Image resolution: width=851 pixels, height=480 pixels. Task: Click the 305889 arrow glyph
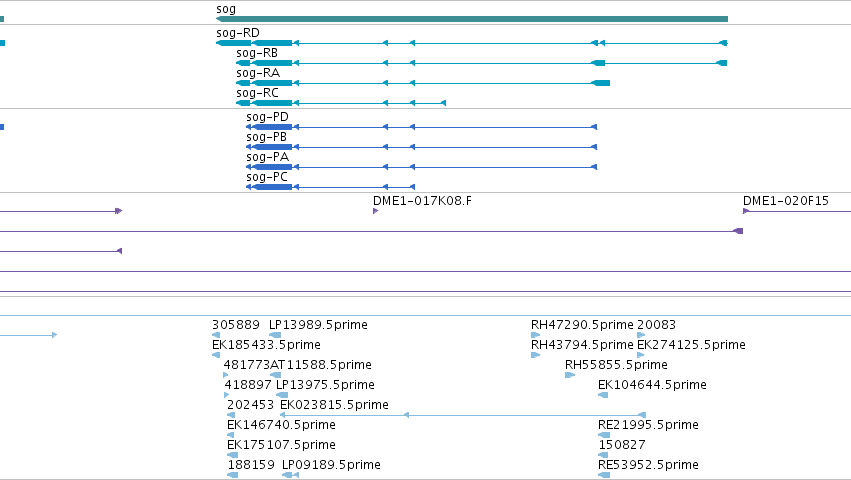(216, 335)
